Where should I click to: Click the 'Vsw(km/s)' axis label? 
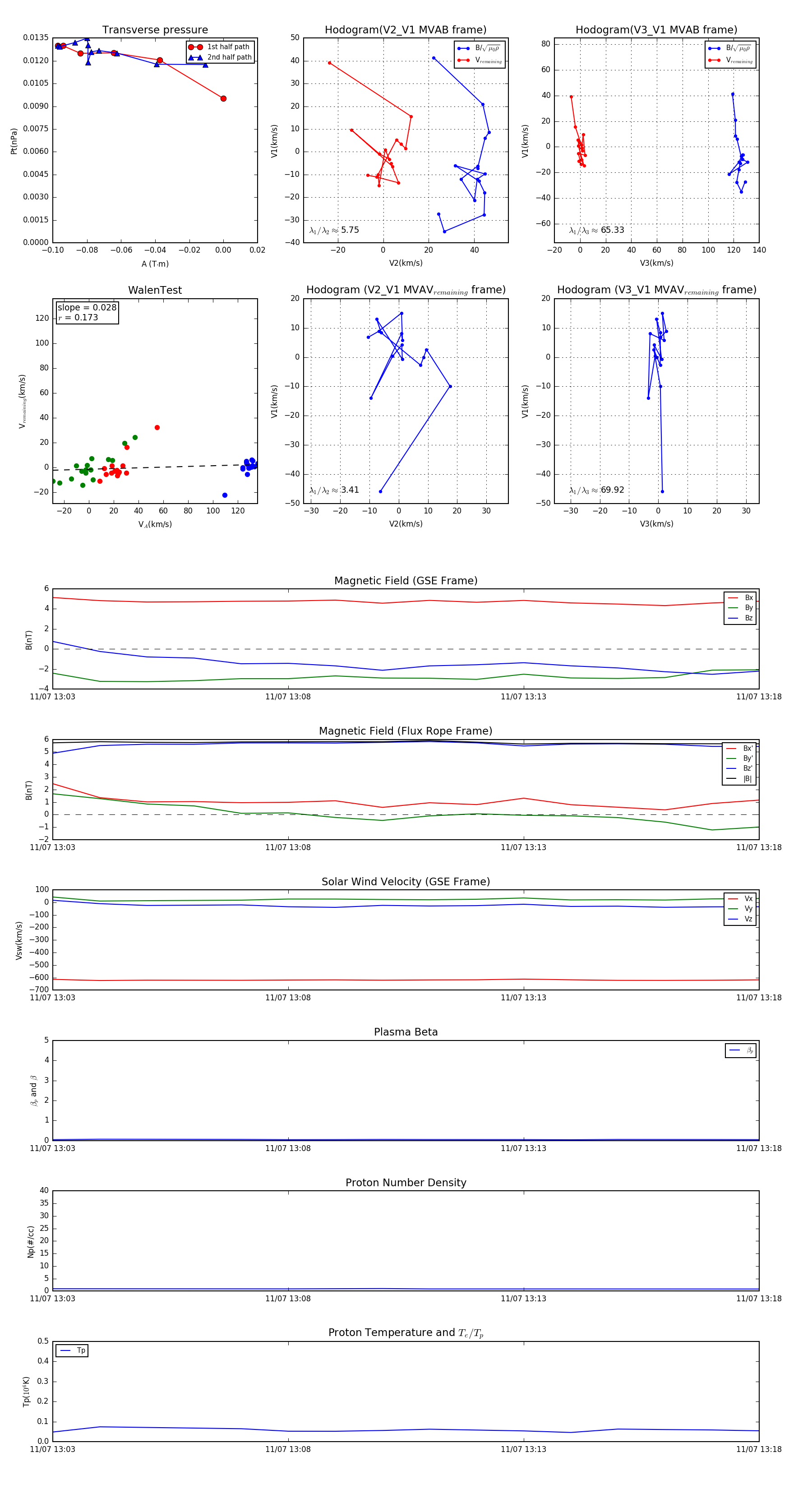pyautogui.click(x=19, y=940)
